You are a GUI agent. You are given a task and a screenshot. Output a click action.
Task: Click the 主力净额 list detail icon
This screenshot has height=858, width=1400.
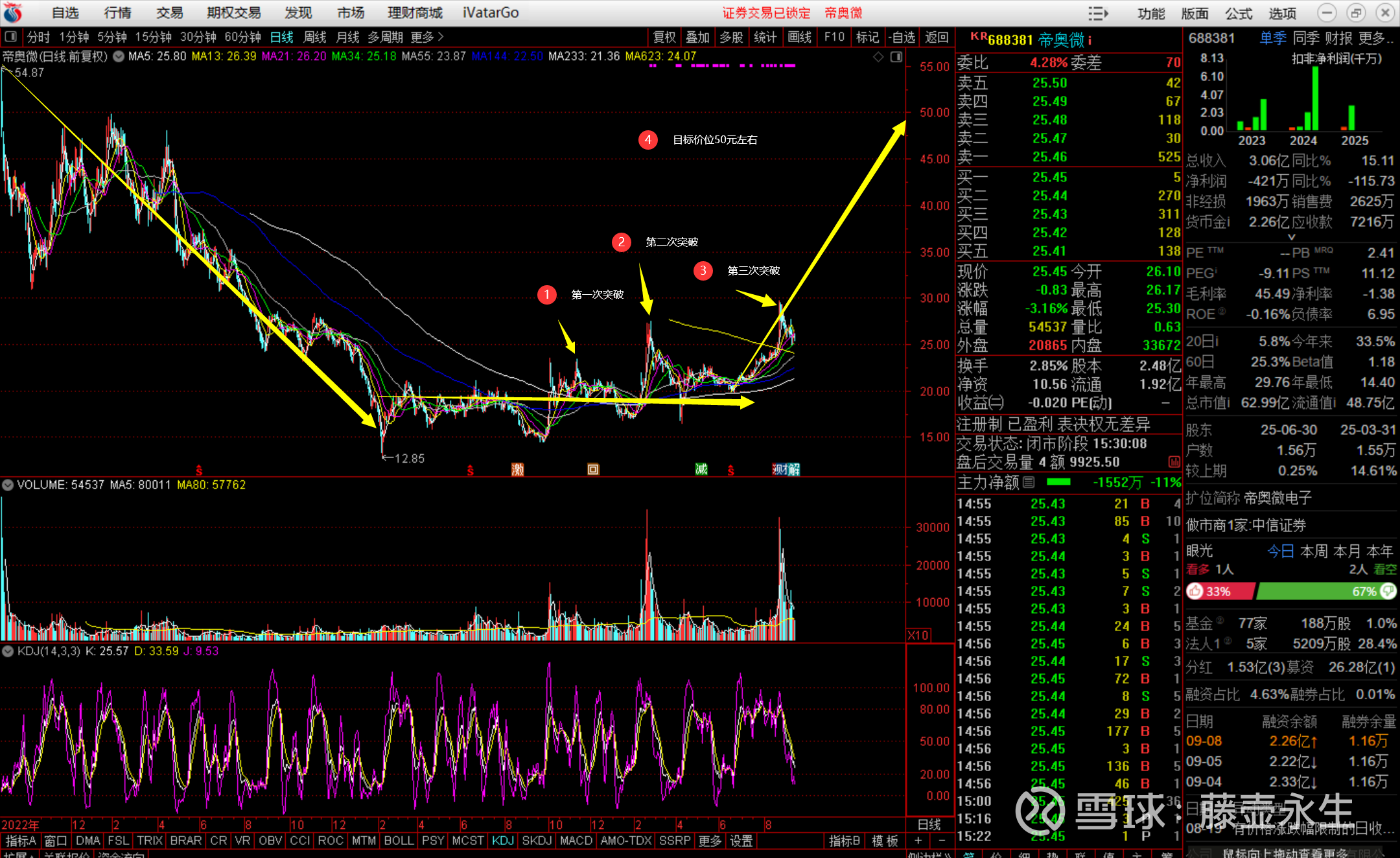(1029, 482)
